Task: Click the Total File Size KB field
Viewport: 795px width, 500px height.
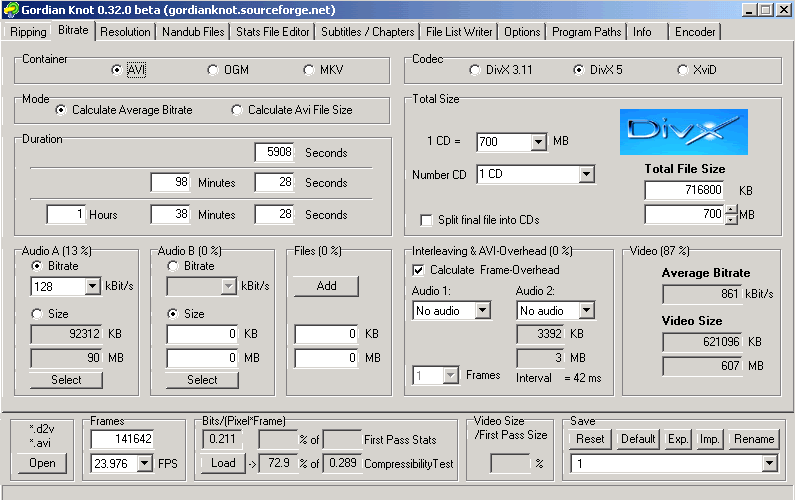Action: 684,190
